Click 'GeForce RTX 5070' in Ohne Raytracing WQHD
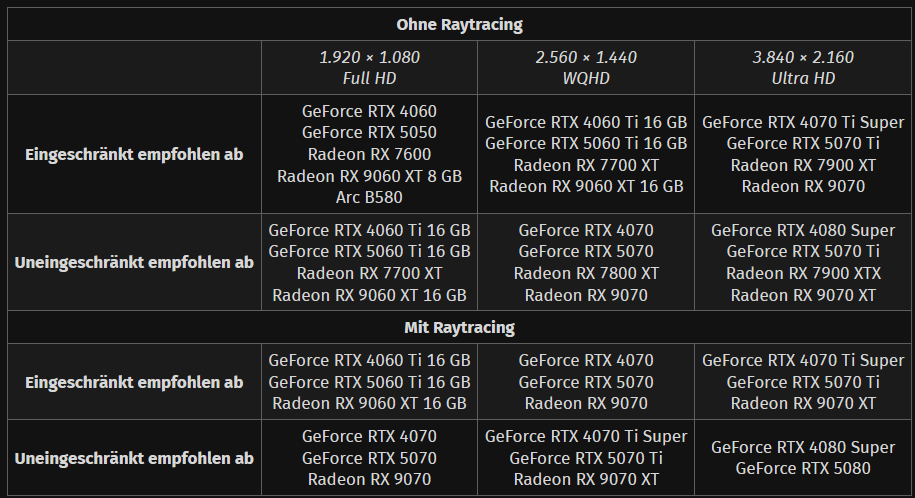The height and width of the screenshot is (498, 915). (586, 251)
